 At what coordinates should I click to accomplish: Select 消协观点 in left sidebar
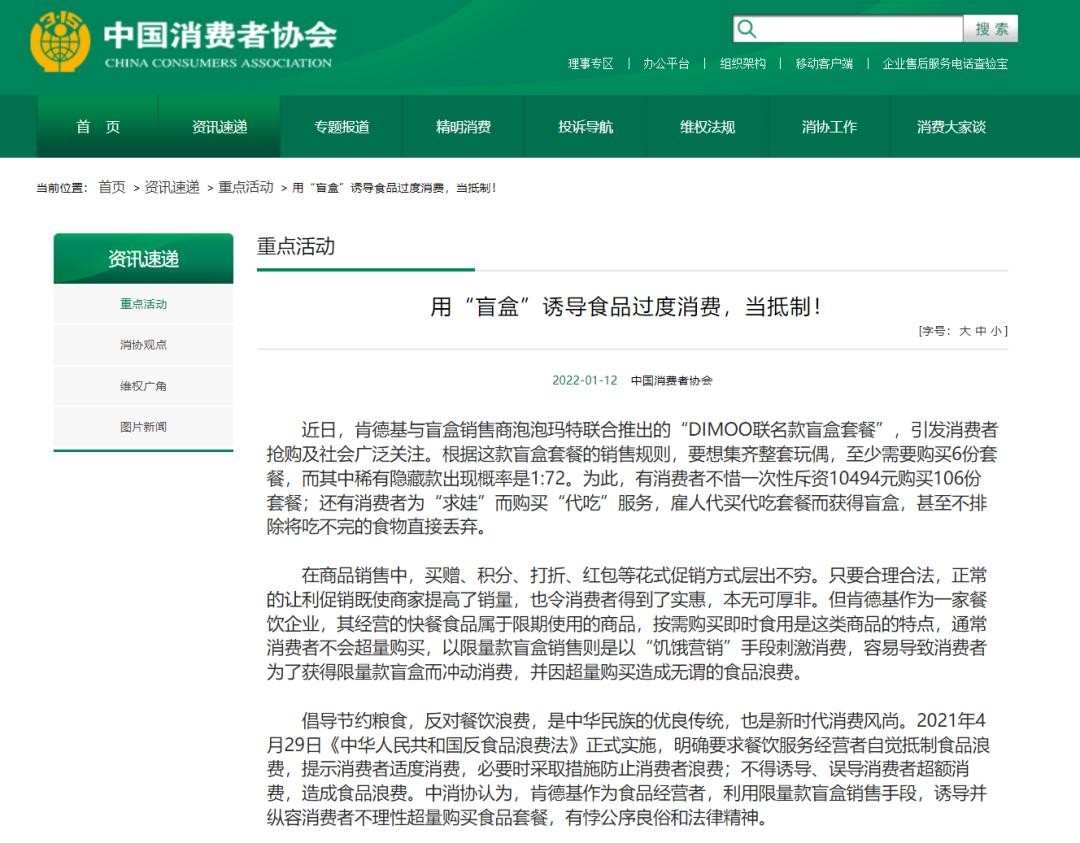point(143,345)
